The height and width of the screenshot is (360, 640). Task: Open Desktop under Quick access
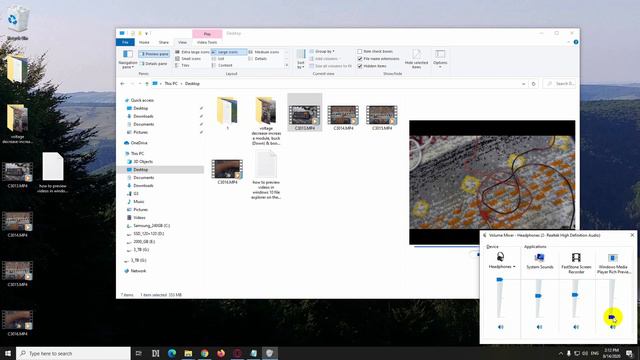[x=140, y=108]
